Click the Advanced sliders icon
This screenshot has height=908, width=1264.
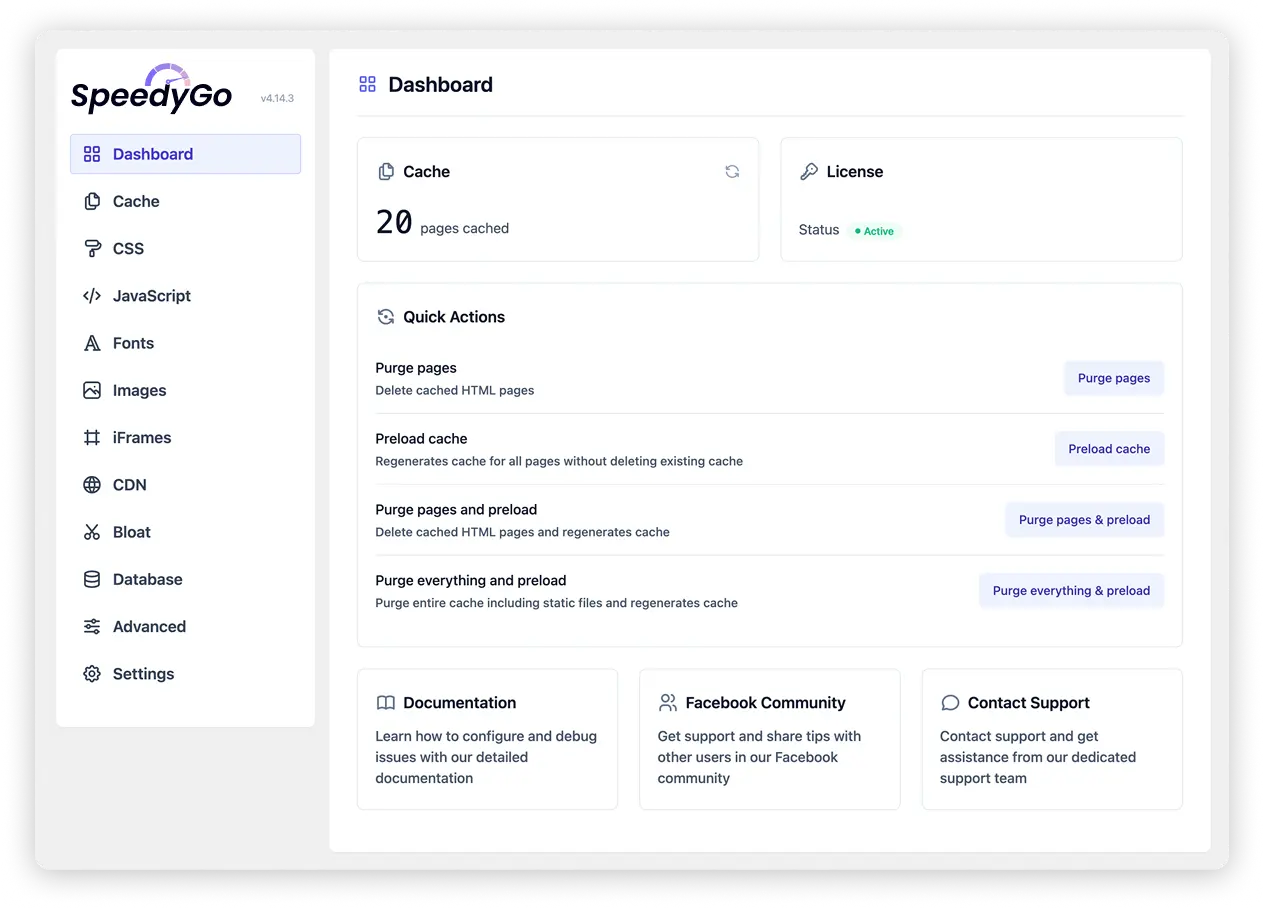pyautogui.click(x=92, y=627)
